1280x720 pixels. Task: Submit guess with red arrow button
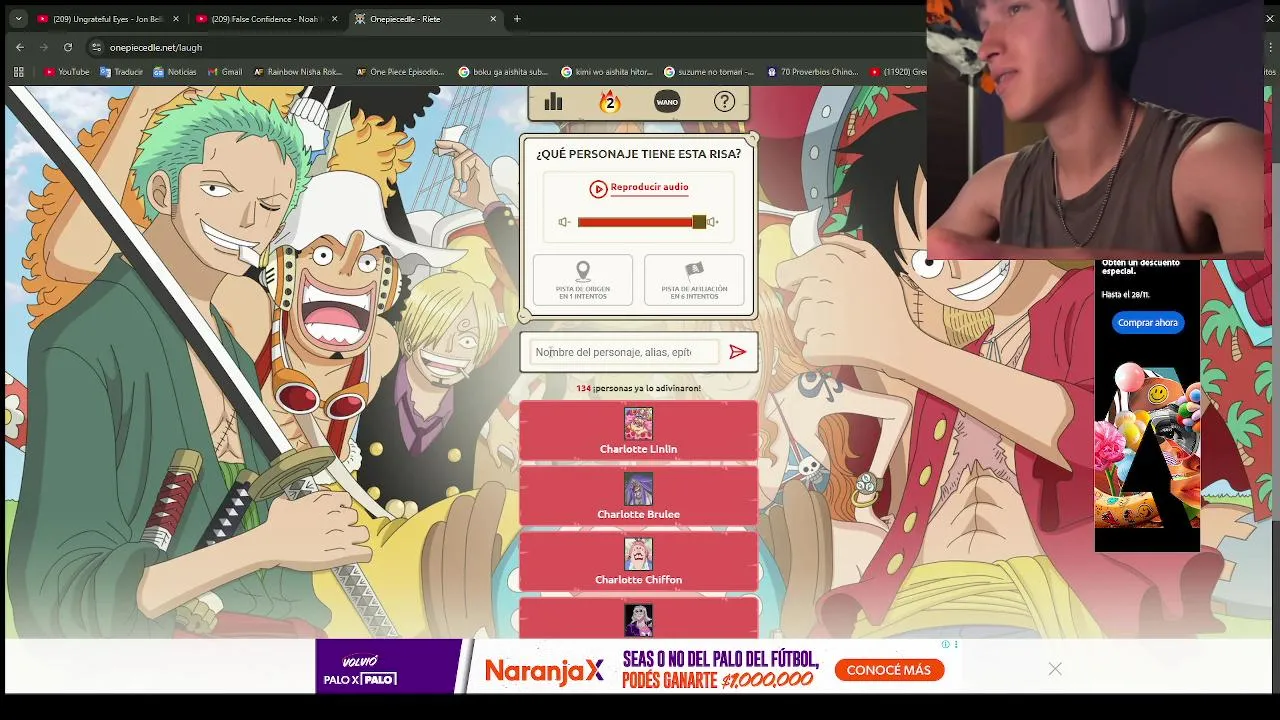[x=737, y=352]
